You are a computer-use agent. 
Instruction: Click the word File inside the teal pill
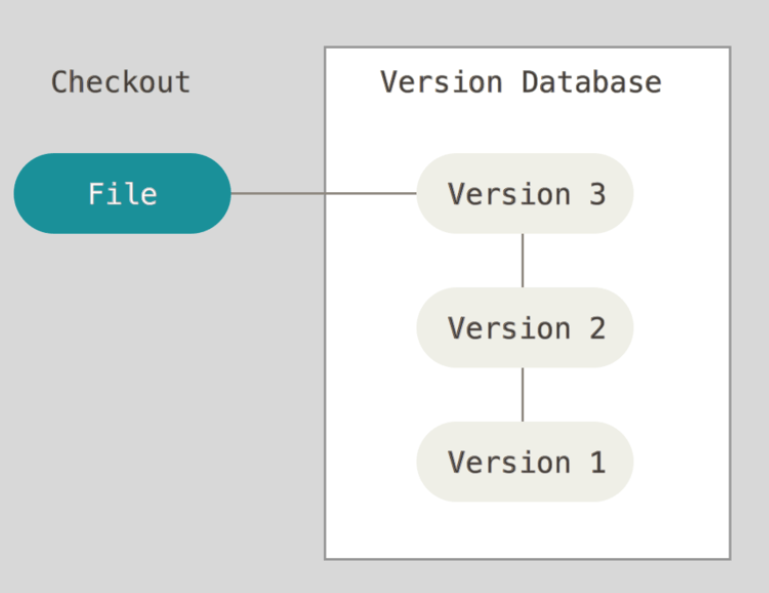123,194
